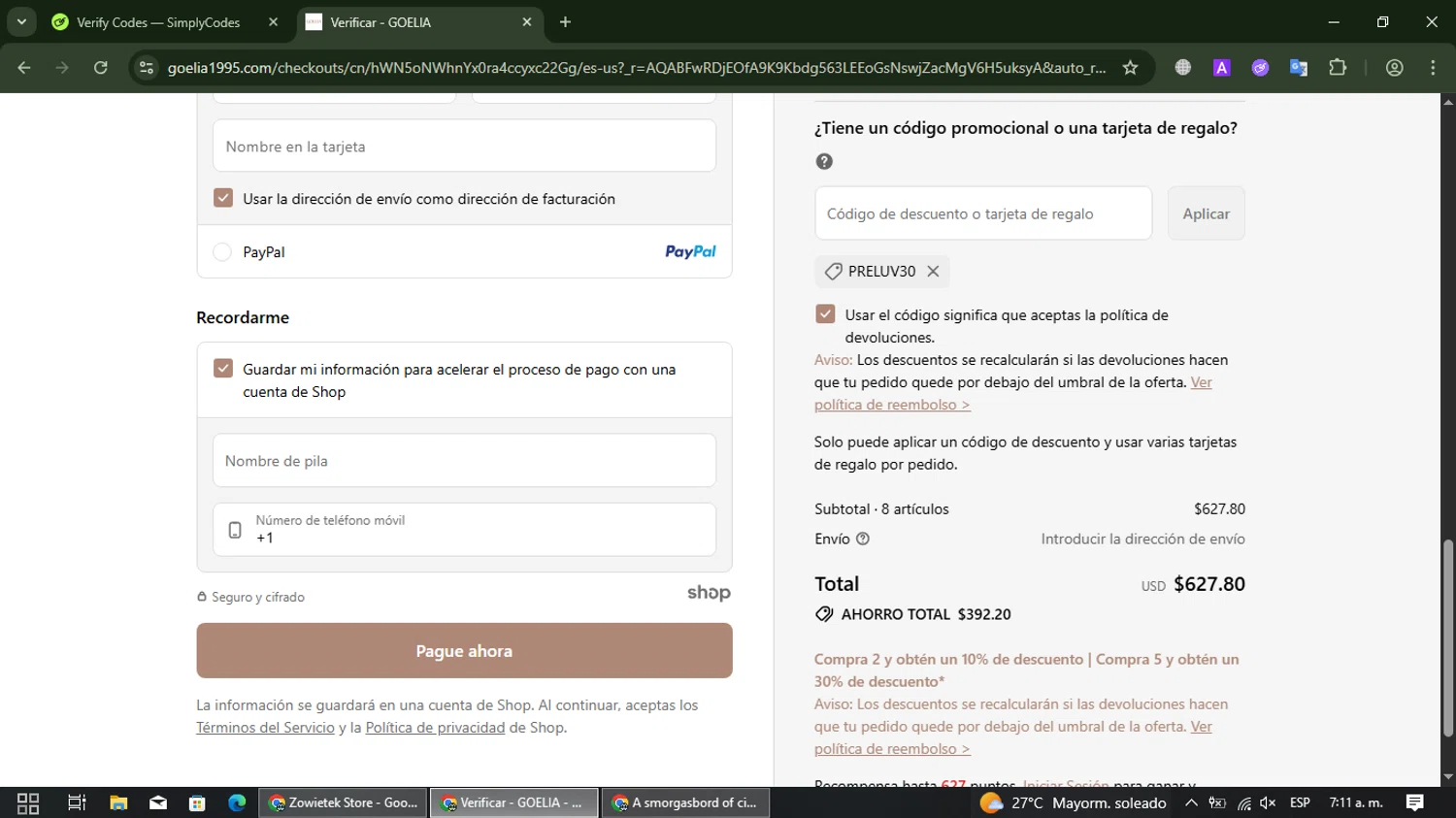Image resolution: width=1456 pixels, height=818 pixels.
Task: Open Términos del Servicio link
Action: (x=265, y=728)
